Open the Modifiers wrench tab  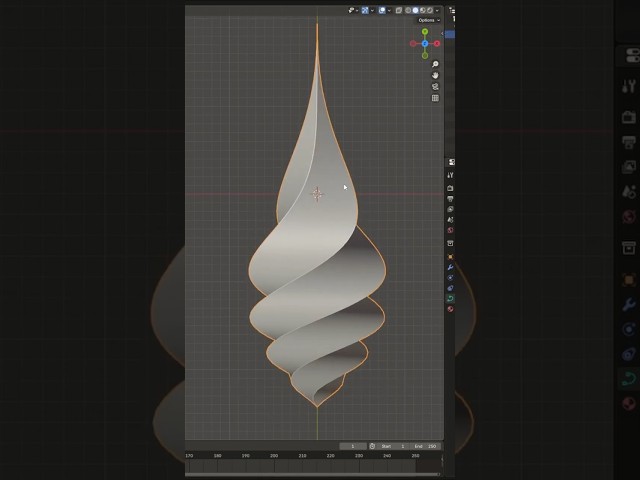tap(450, 267)
